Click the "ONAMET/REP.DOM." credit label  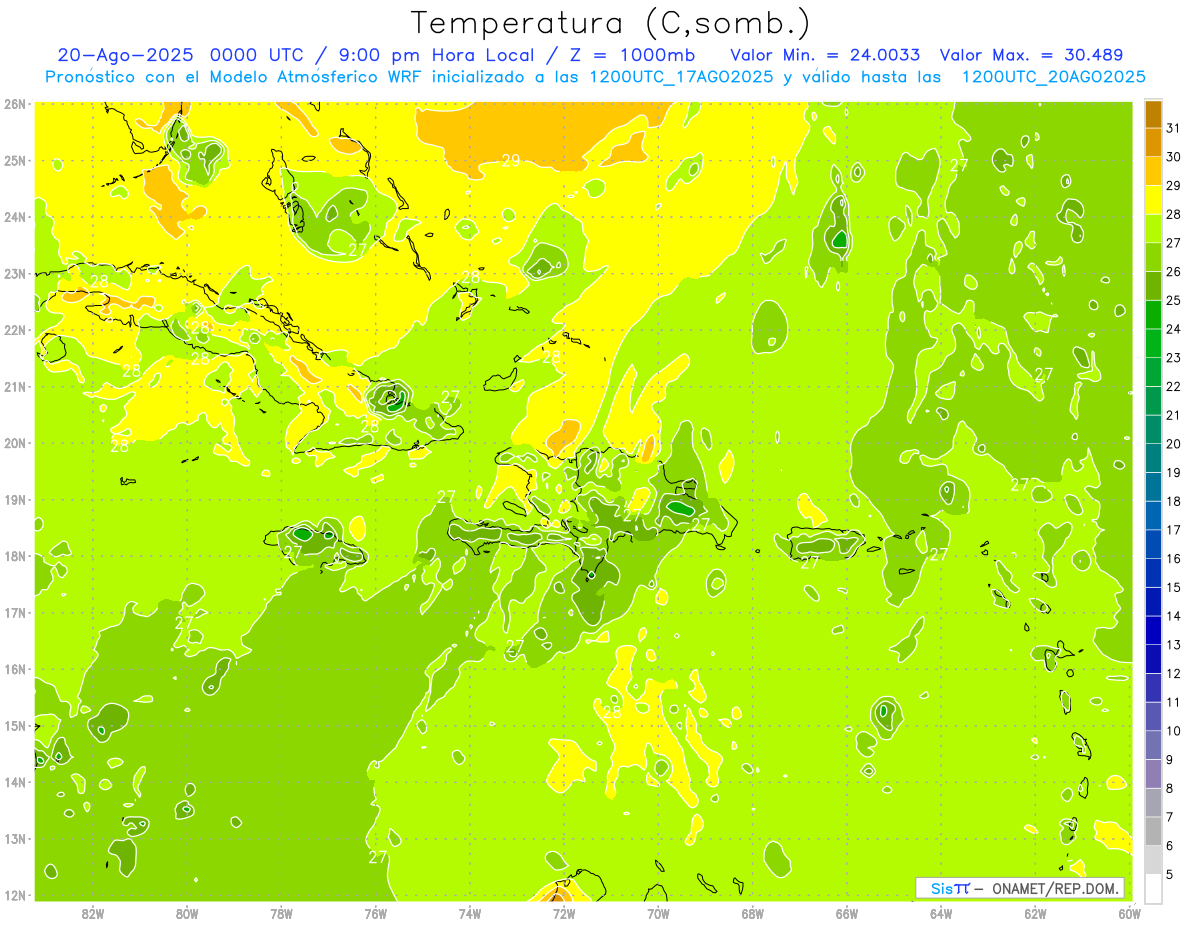[x=1057, y=888]
